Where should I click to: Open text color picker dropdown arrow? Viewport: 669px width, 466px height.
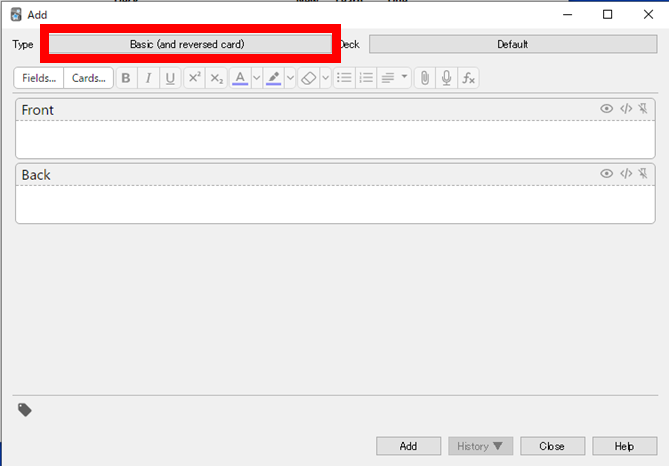pyautogui.click(x=257, y=78)
